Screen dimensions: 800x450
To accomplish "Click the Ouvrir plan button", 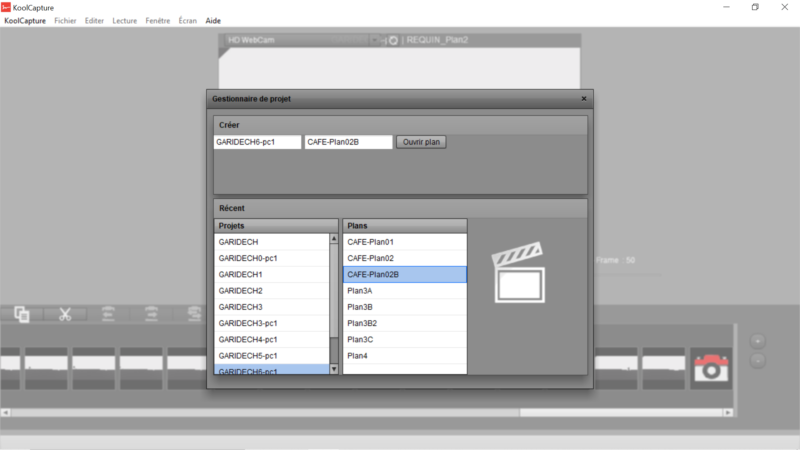I will pyautogui.click(x=421, y=142).
